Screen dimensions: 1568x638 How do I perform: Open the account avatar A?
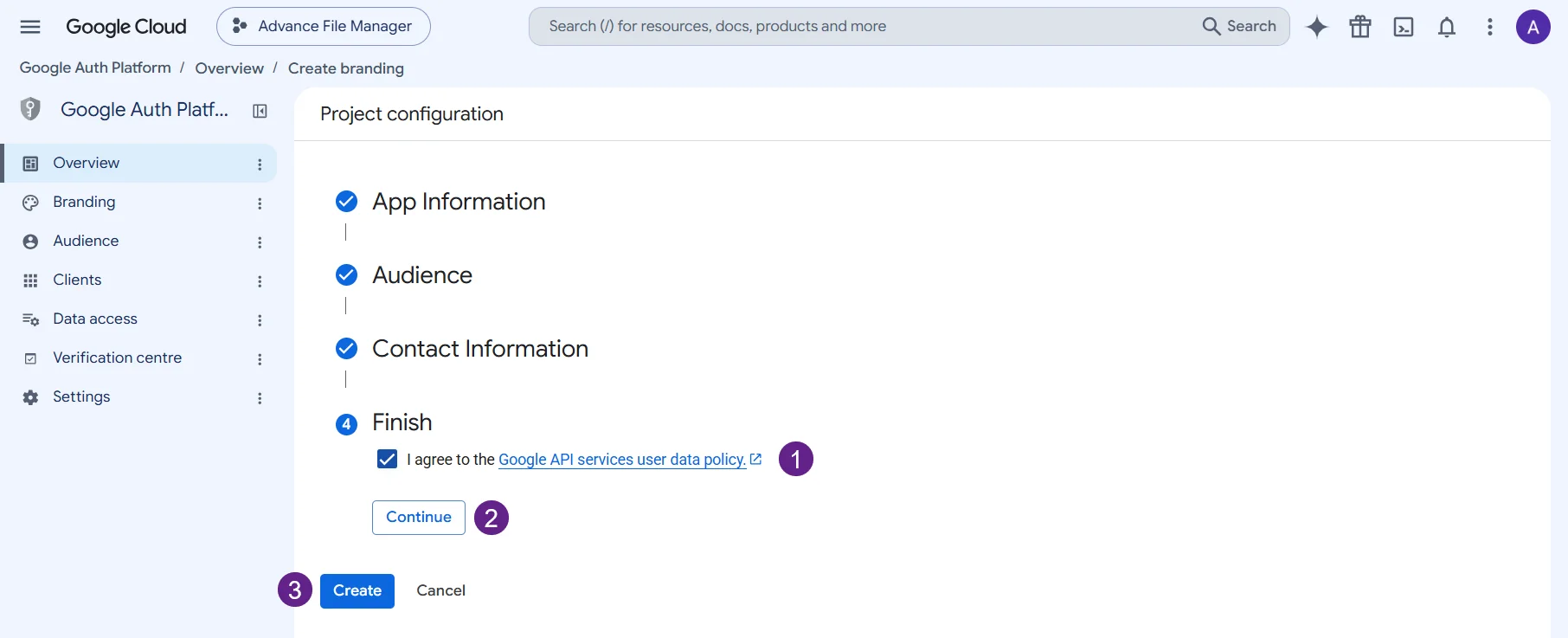(1533, 27)
